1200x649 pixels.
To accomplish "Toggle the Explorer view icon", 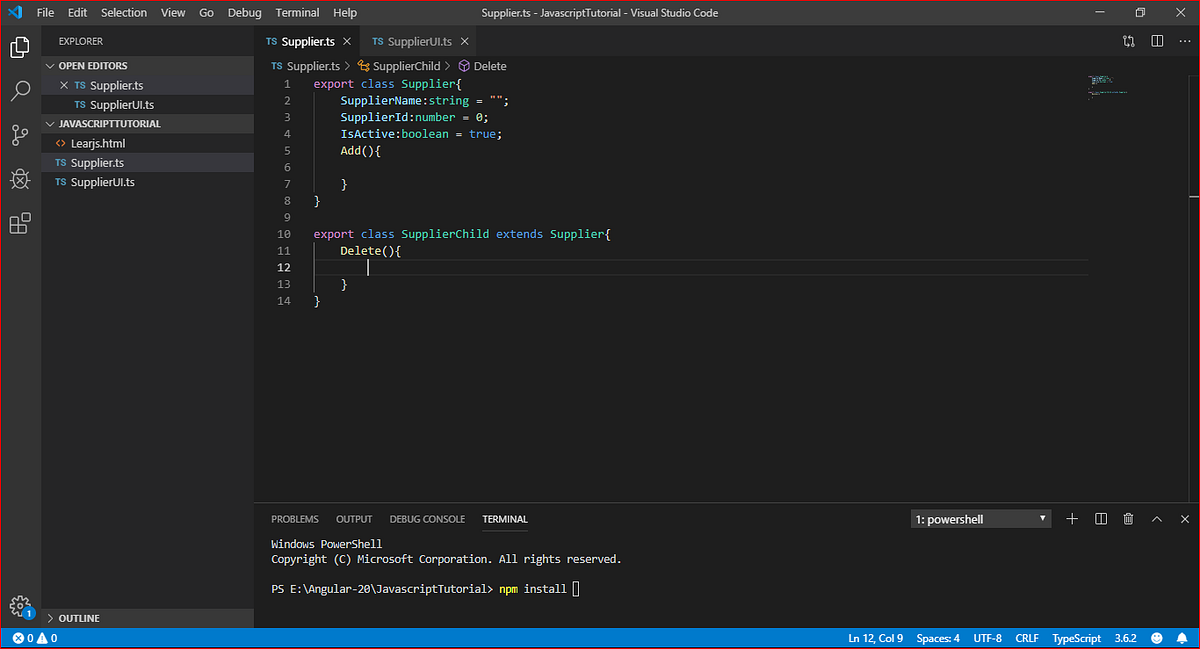I will (x=20, y=47).
